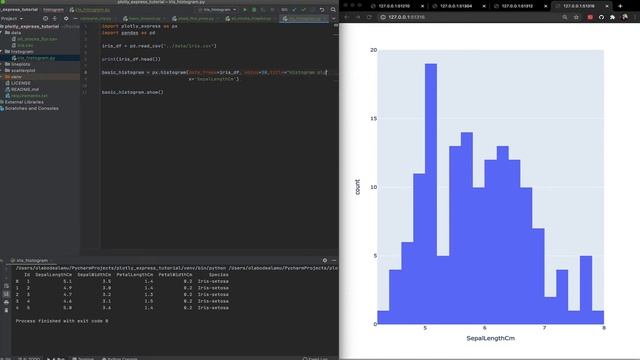Click the SepalLengthCm x-axis title
This screenshot has width=640, height=360.
tap(491, 338)
